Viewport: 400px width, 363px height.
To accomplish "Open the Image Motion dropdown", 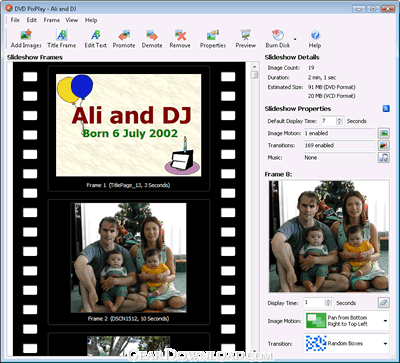I will pos(347,321).
